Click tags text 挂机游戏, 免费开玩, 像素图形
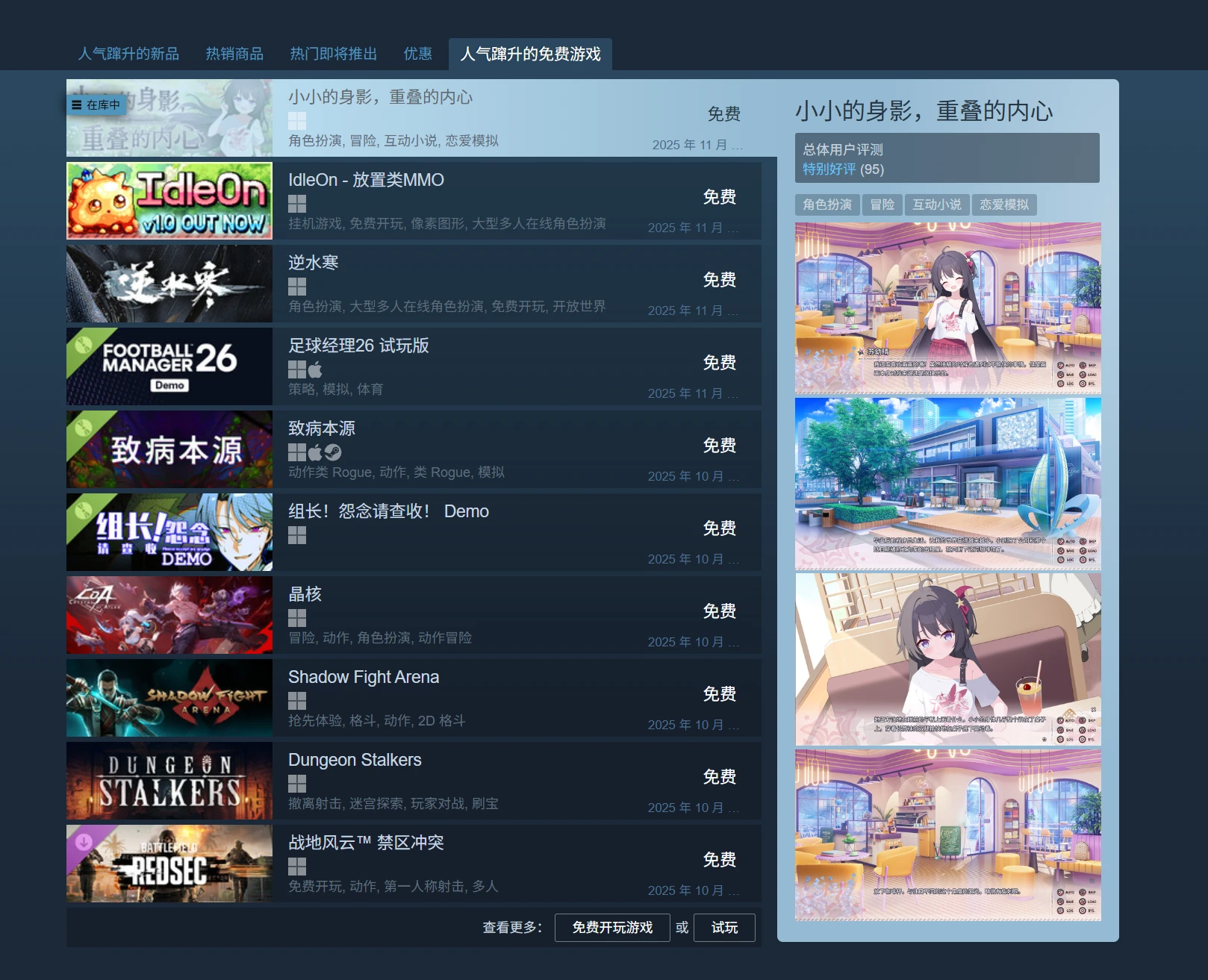Image resolution: width=1208 pixels, height=980 pixels. (x=446, y=224)
